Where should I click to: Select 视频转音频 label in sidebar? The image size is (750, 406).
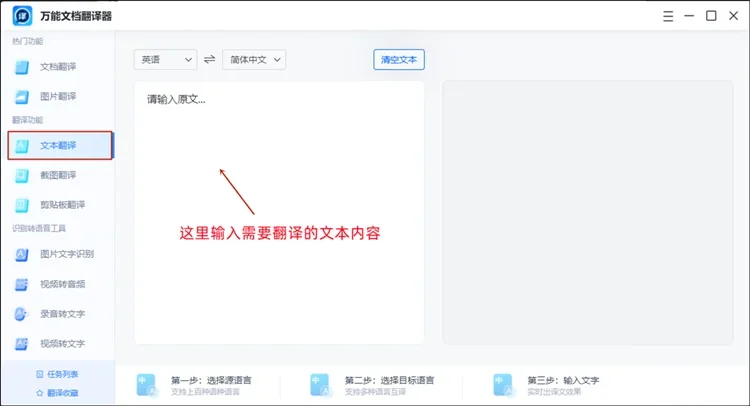(x=63, y=285)
